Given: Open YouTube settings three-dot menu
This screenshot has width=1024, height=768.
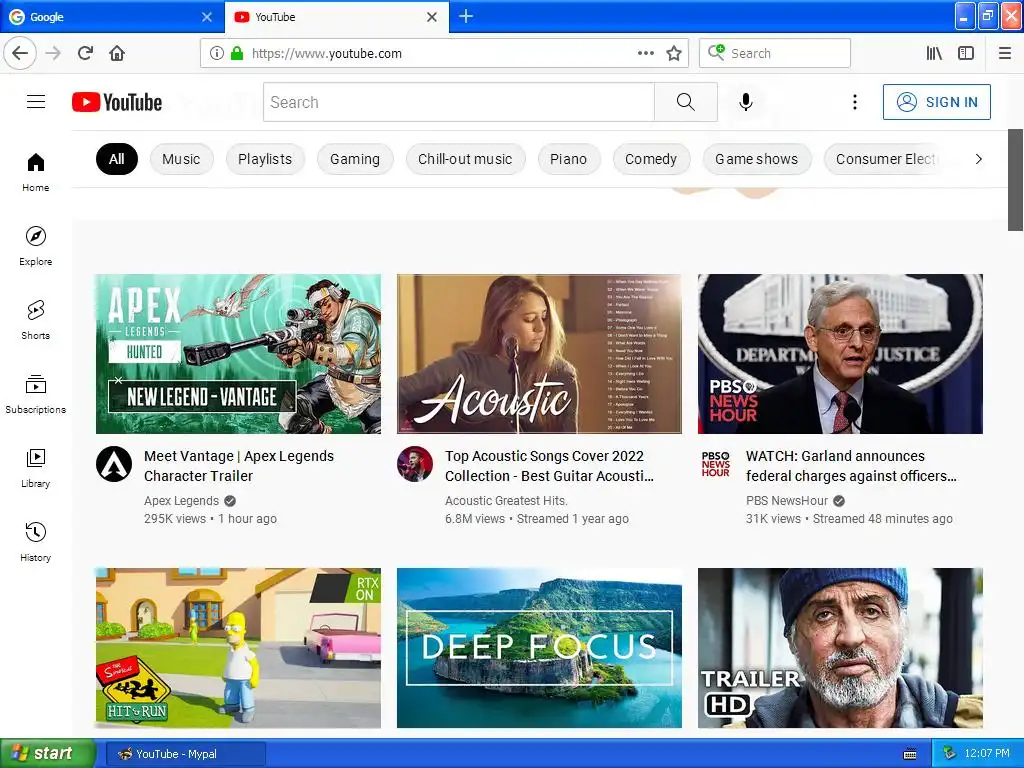Looking at the screenshot, I should [854, 102].
